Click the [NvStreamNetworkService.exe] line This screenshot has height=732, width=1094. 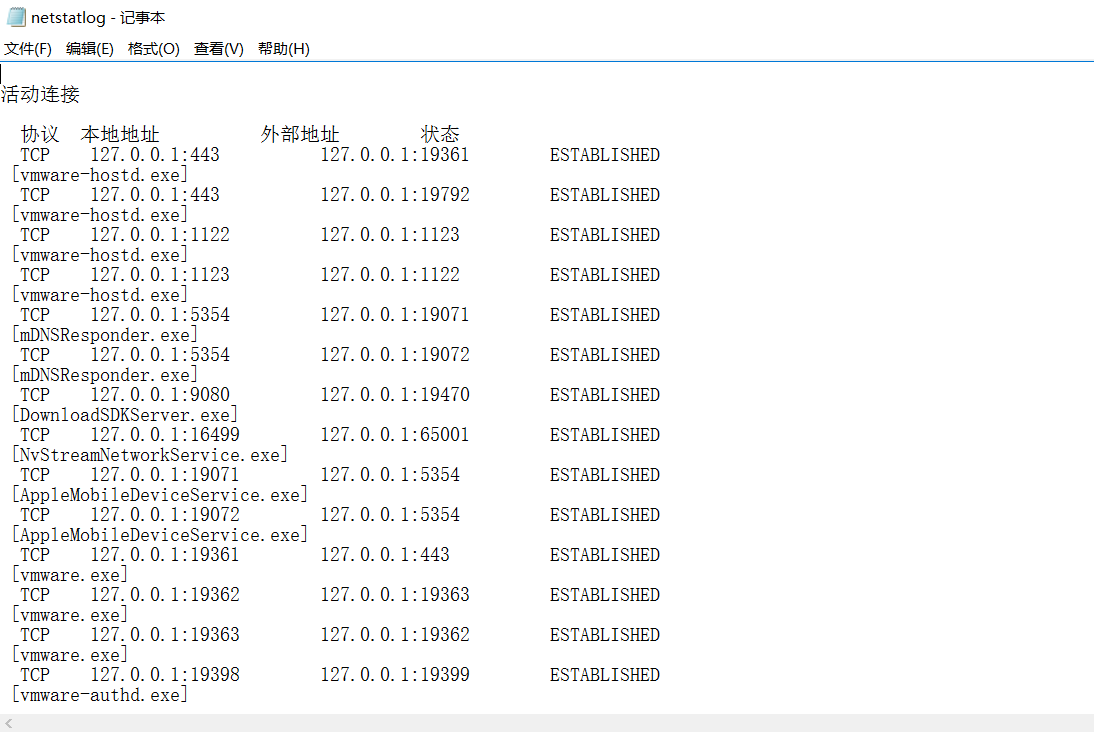click(x=150, y=455)
